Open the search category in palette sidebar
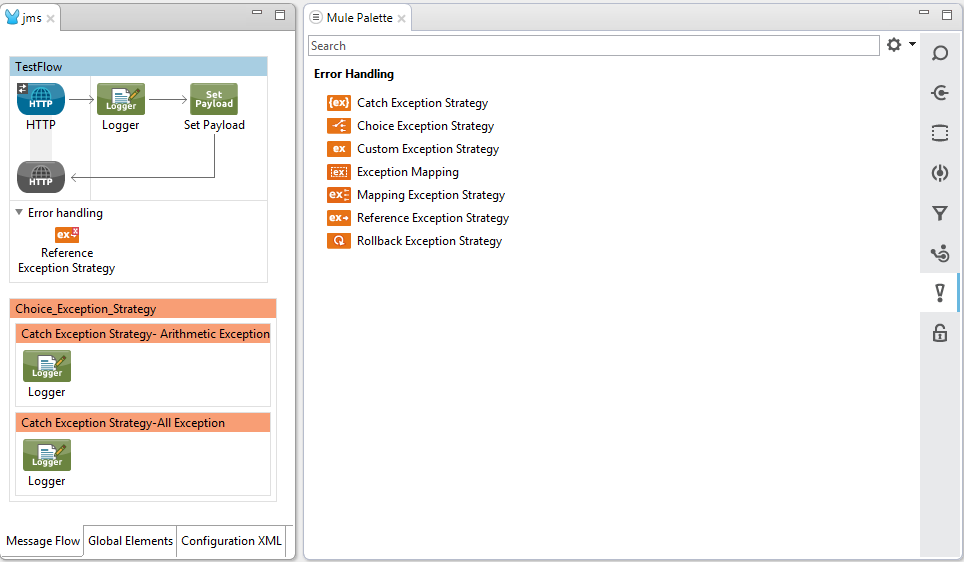The height and width of the screenshot is (562, 964). click(x=939, y=53)
